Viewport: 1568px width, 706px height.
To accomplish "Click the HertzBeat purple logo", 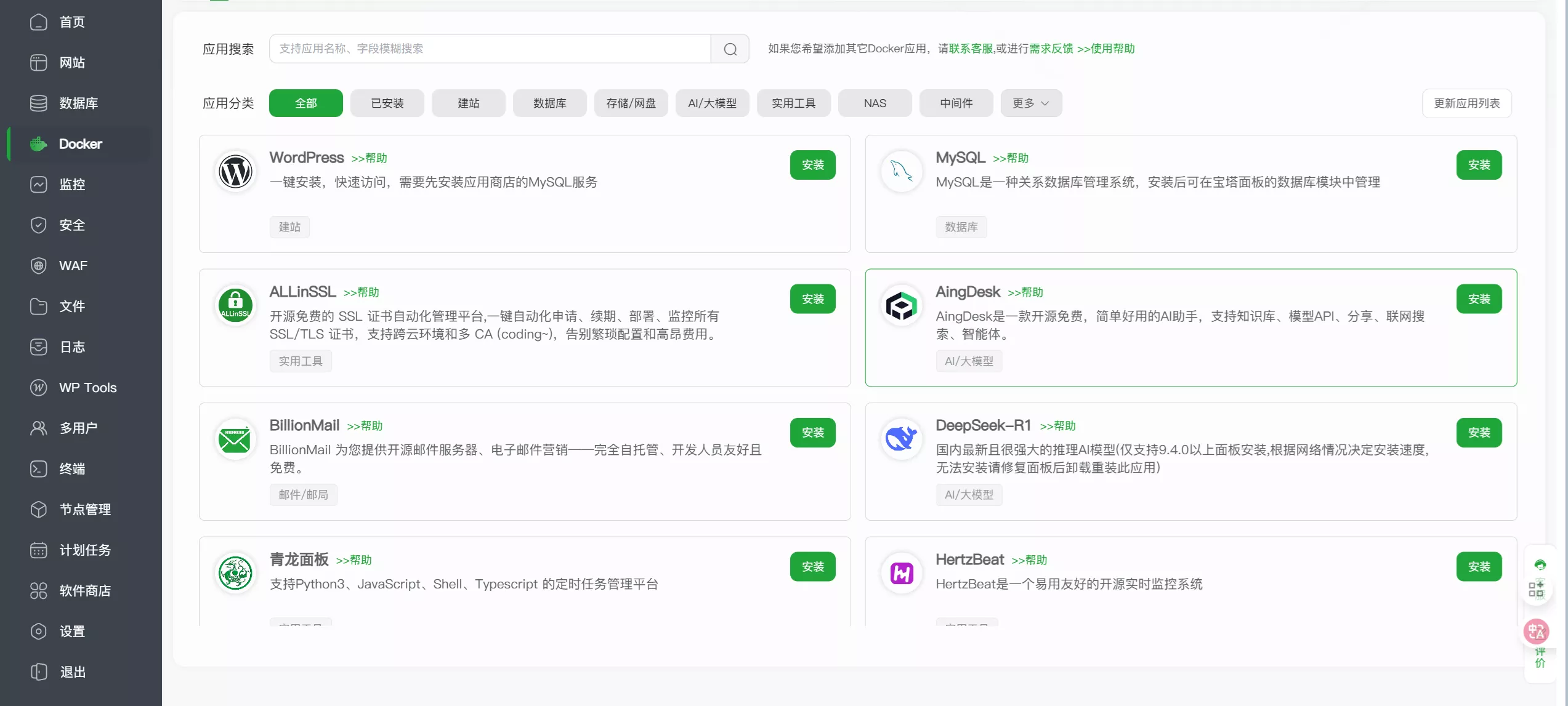I will (901, 573).
